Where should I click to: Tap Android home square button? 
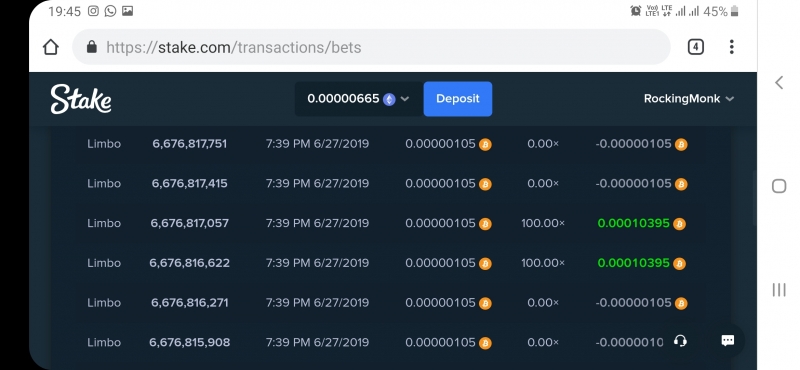tap(779, 186)
